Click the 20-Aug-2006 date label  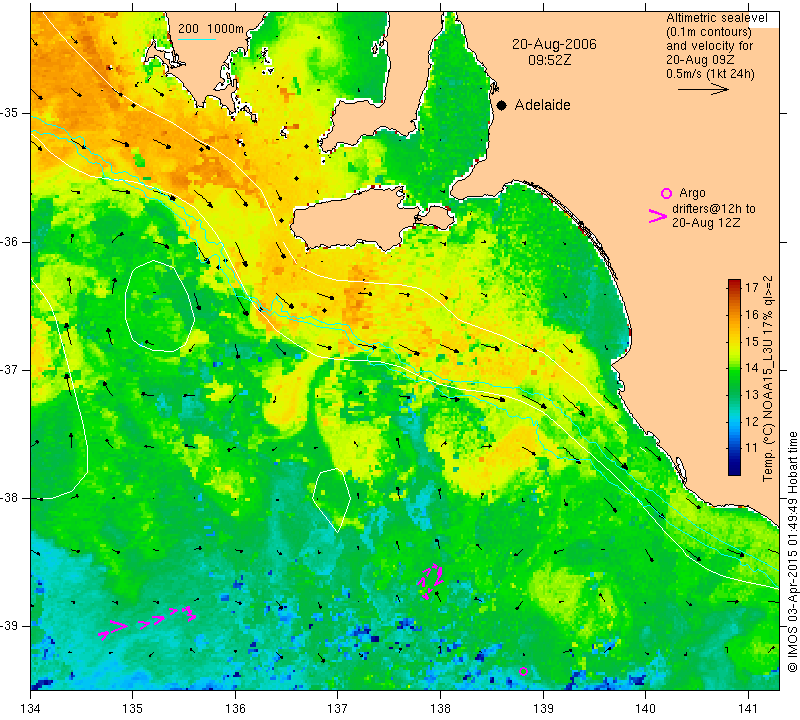point(554,44)
